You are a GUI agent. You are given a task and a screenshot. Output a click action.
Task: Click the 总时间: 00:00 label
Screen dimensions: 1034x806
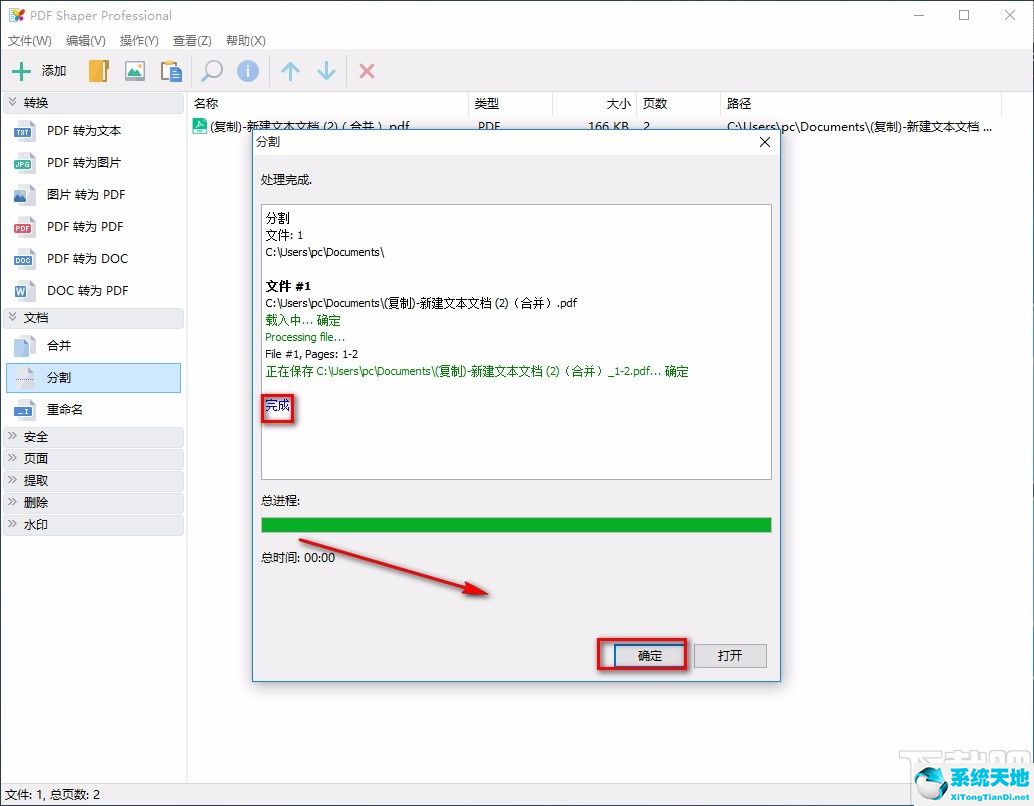(x=298, y=558)
